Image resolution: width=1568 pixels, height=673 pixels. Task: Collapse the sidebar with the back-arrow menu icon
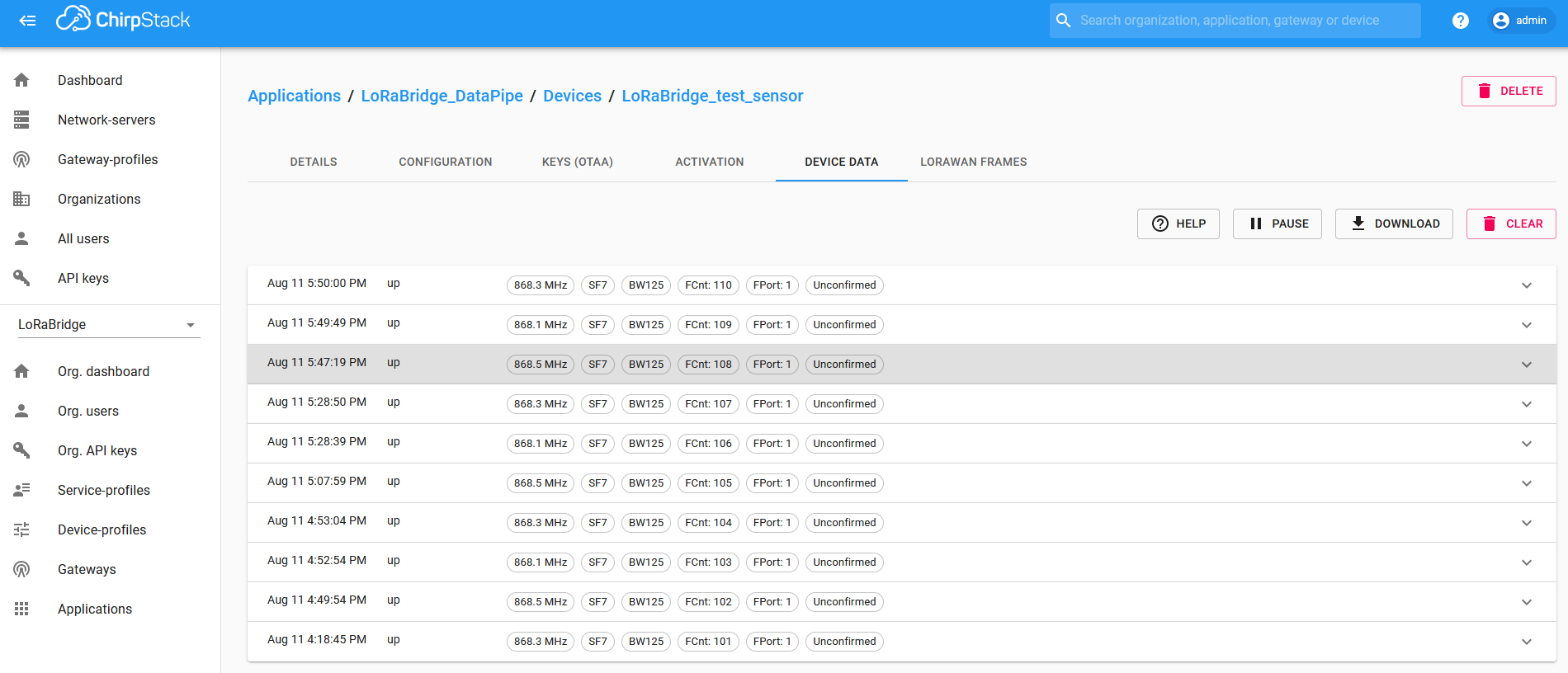28,21
